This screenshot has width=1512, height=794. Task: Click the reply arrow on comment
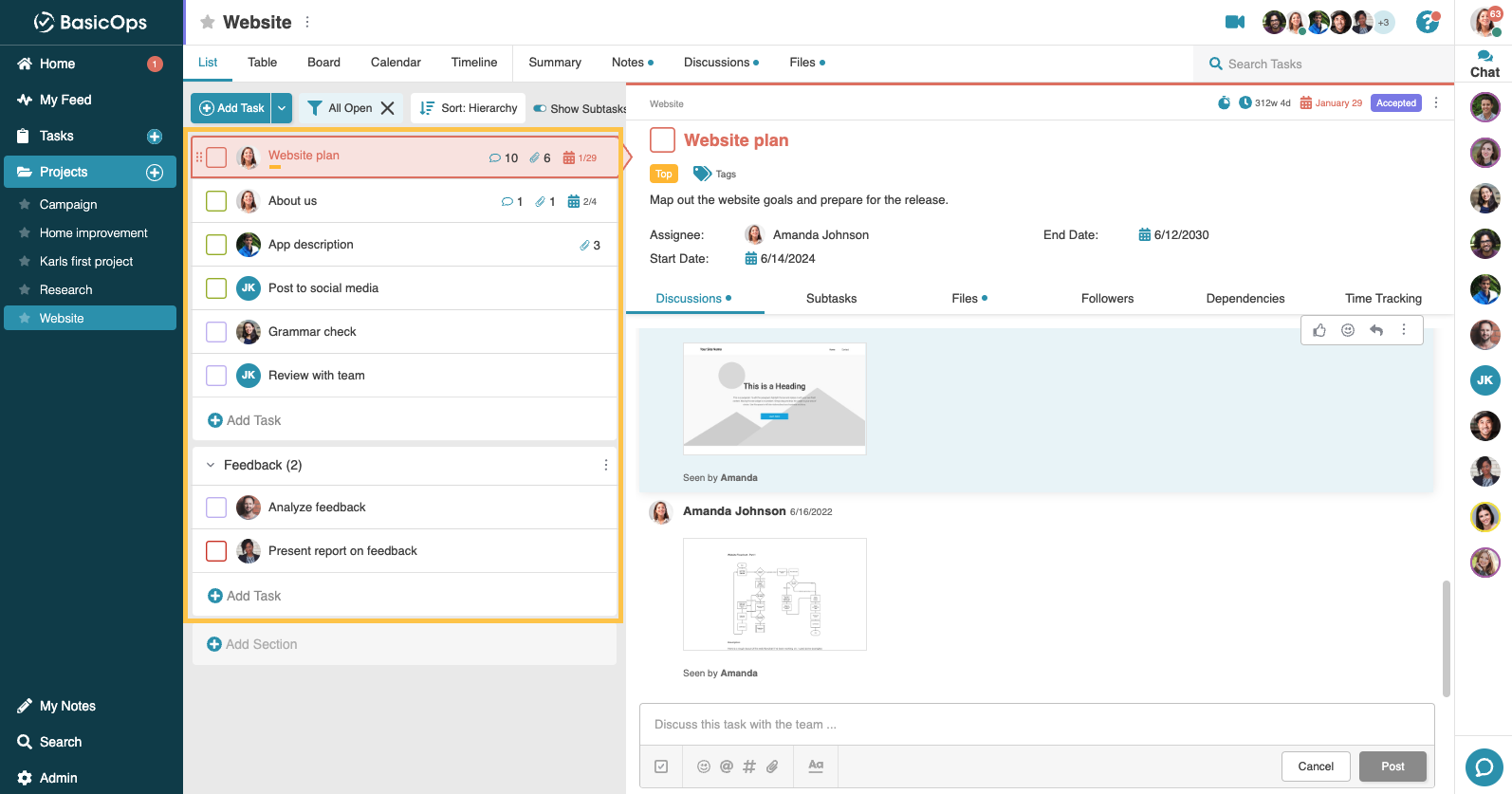[x=1376, y=330]
